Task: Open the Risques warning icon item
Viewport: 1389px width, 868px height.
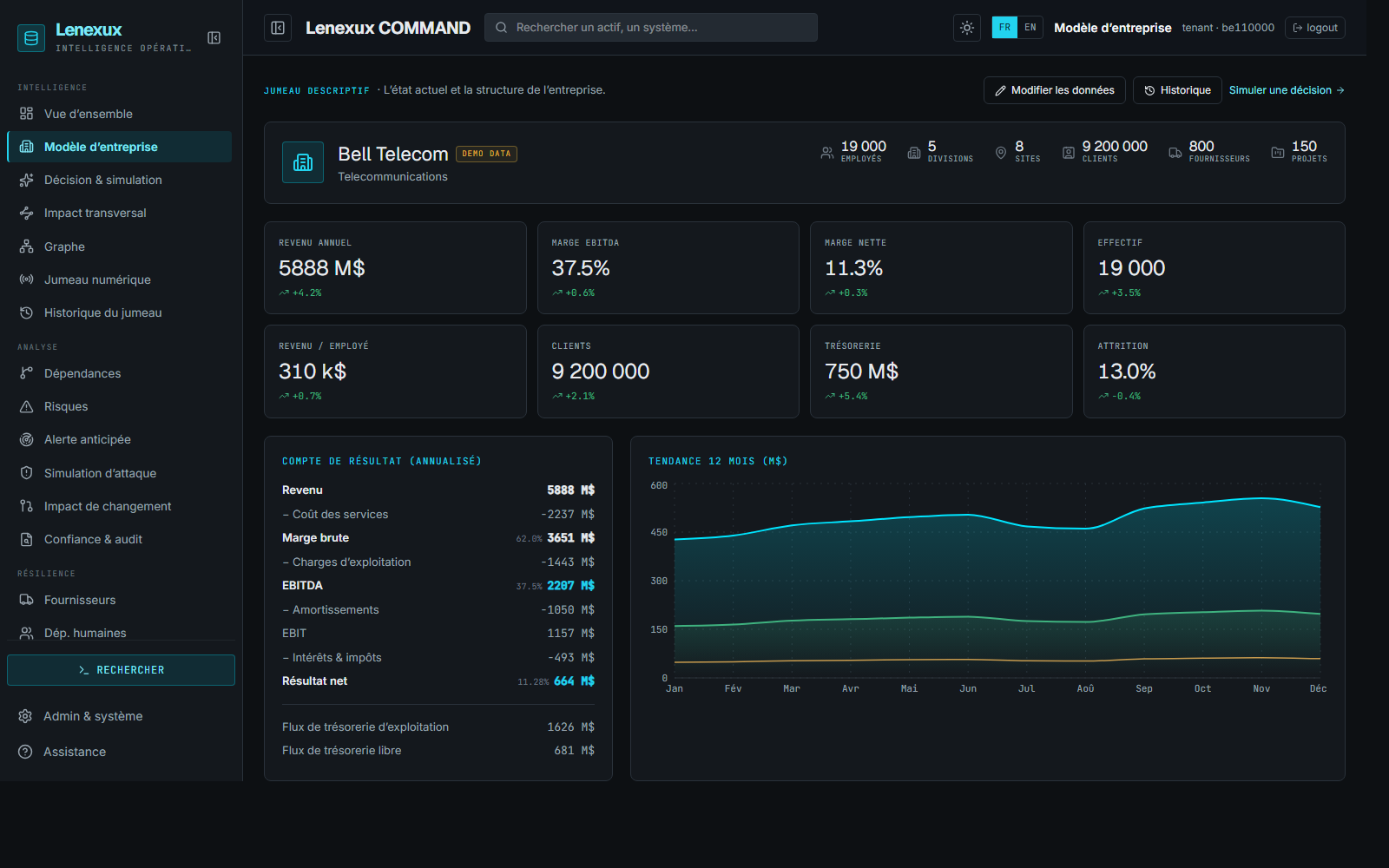Action: click(27, 406)
